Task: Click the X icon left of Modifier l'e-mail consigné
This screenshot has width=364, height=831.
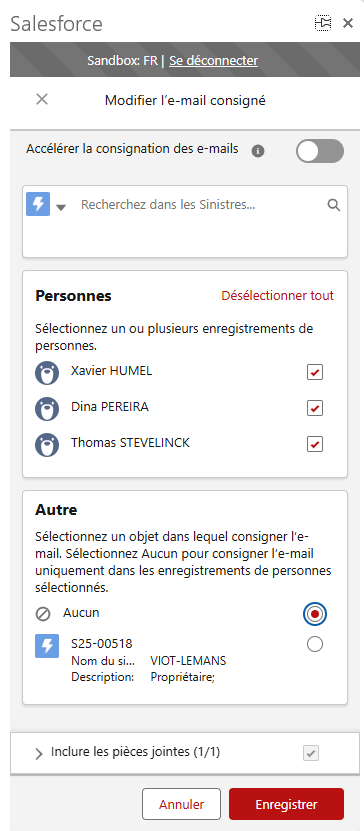Action: tap(42, 99)
